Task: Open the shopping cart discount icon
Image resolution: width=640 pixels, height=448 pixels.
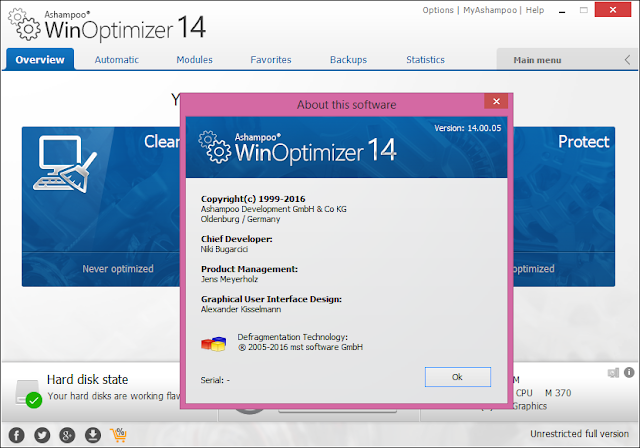Action: click(118, 435)
